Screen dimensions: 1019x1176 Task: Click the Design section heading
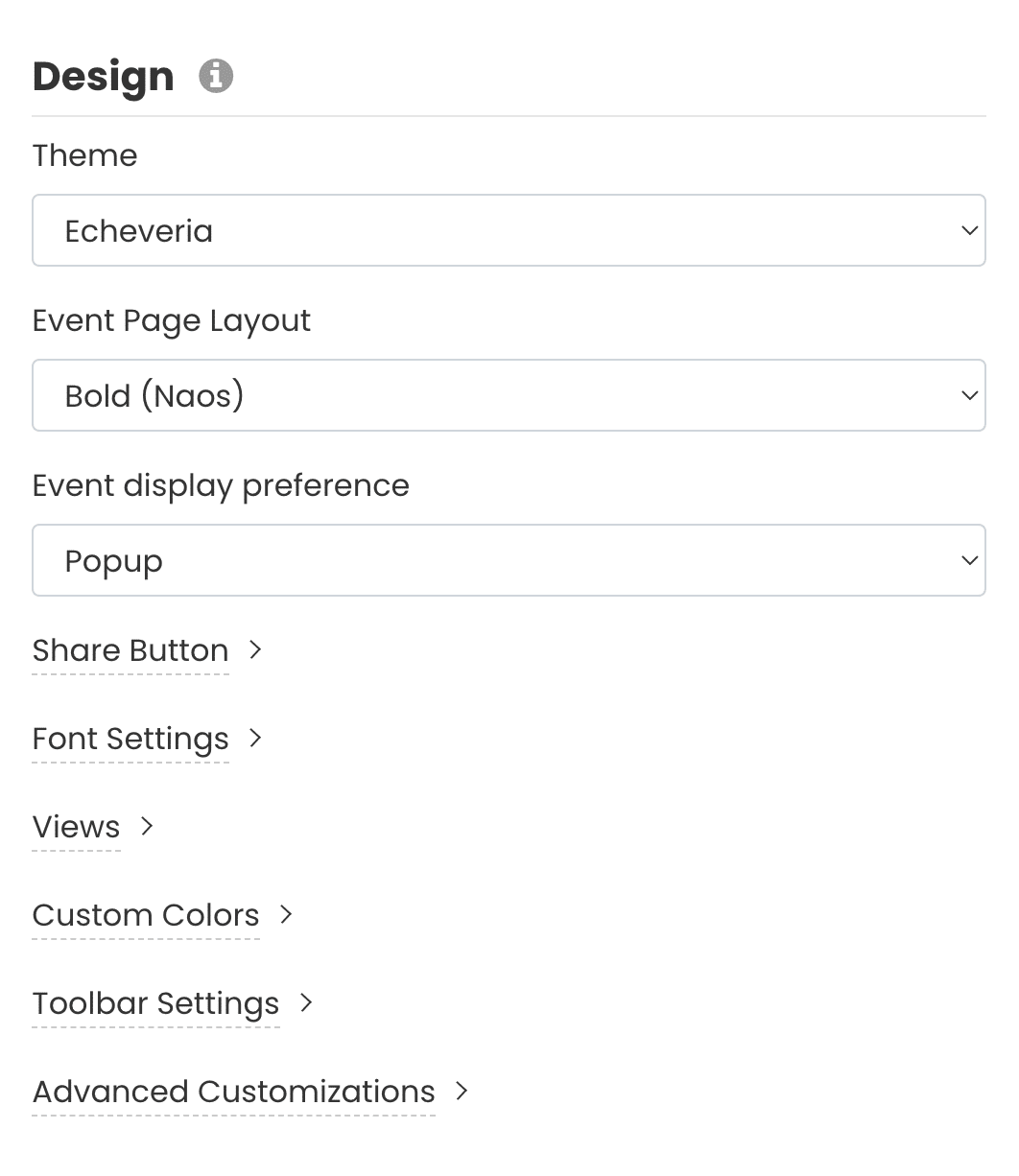pos(103,76)
